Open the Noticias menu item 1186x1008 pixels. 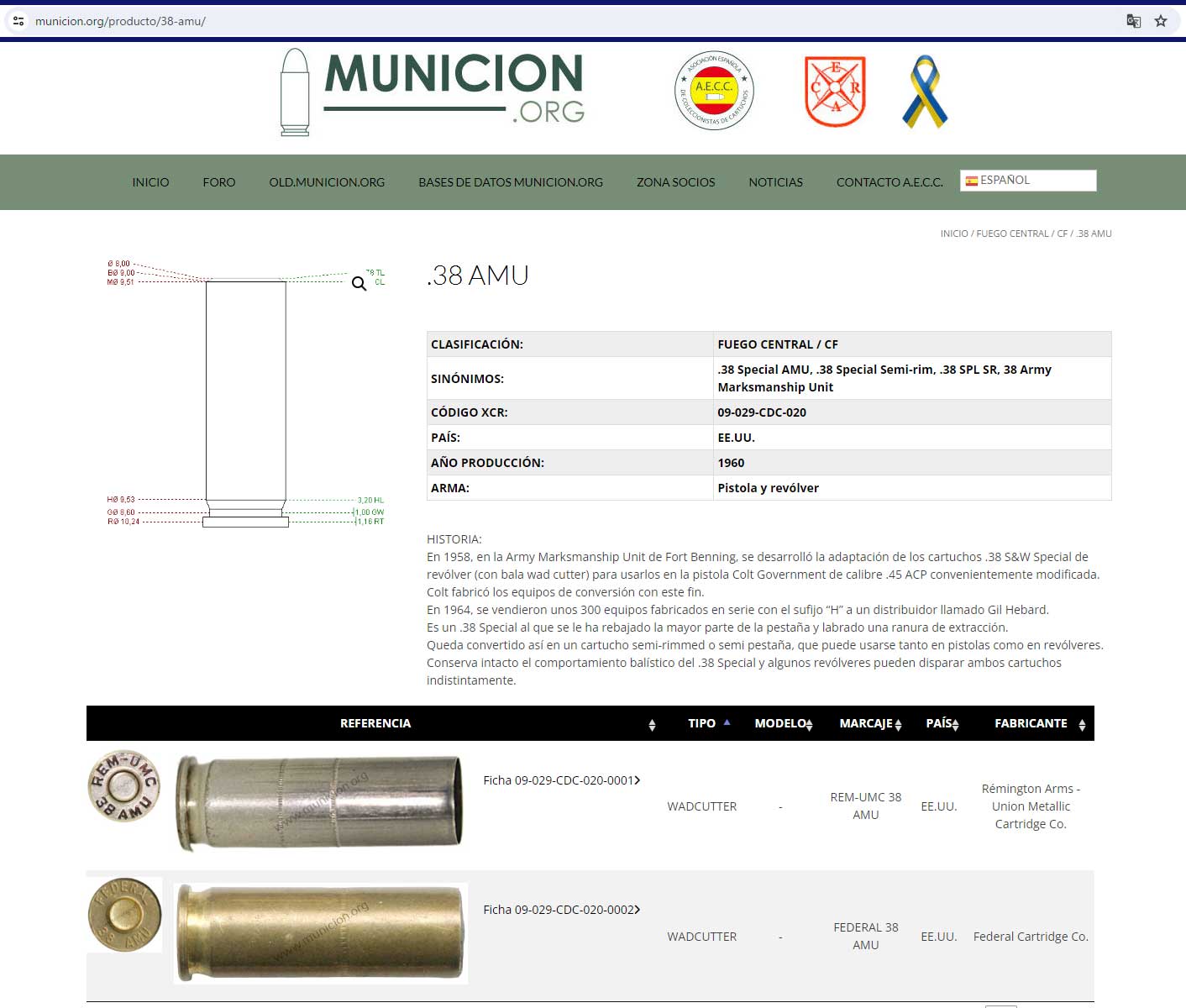click(775, 182)
